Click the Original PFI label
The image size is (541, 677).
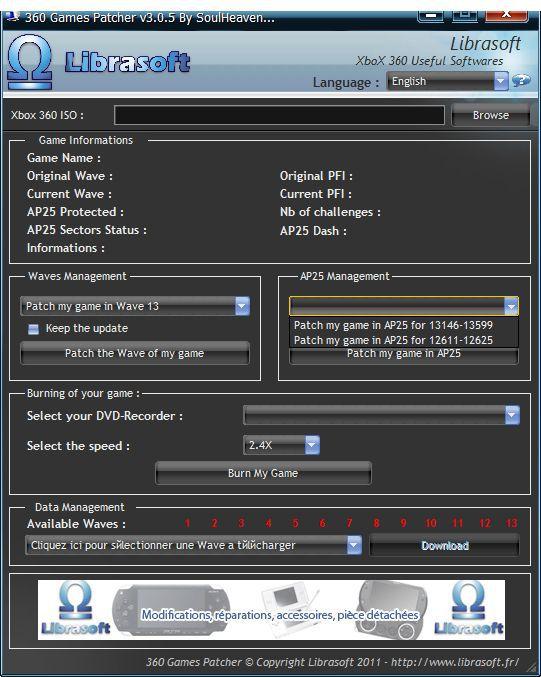pos(316,176)
